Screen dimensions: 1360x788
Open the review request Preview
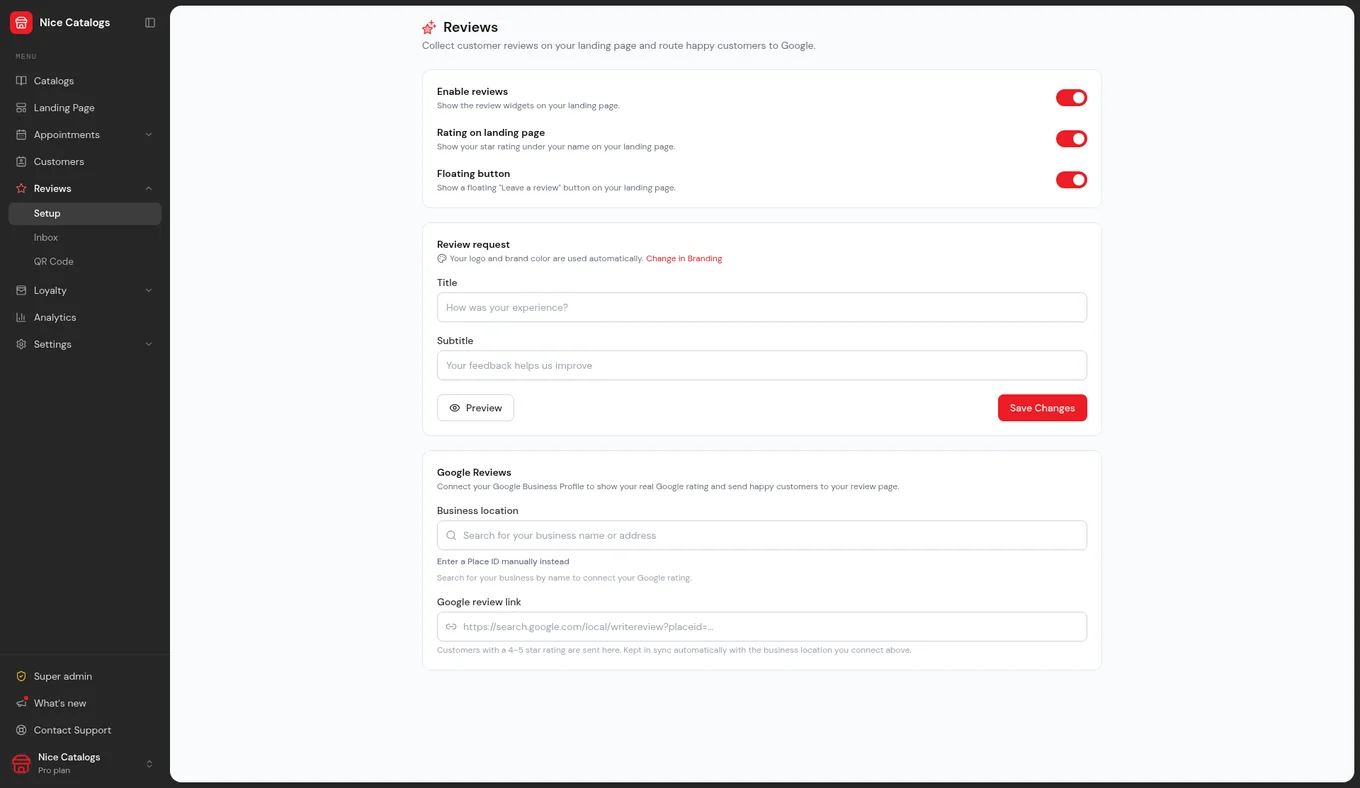click(x=475, y=408)
